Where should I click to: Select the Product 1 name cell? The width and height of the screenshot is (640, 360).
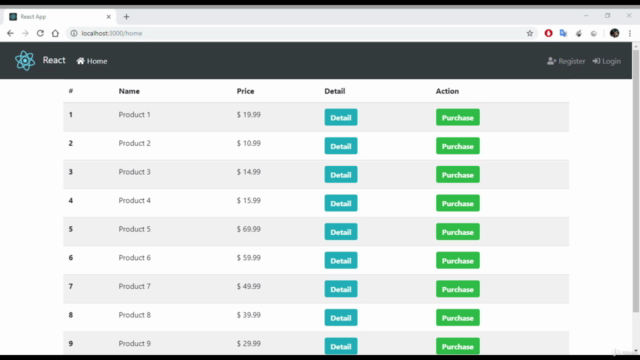(x=134, y=115)
